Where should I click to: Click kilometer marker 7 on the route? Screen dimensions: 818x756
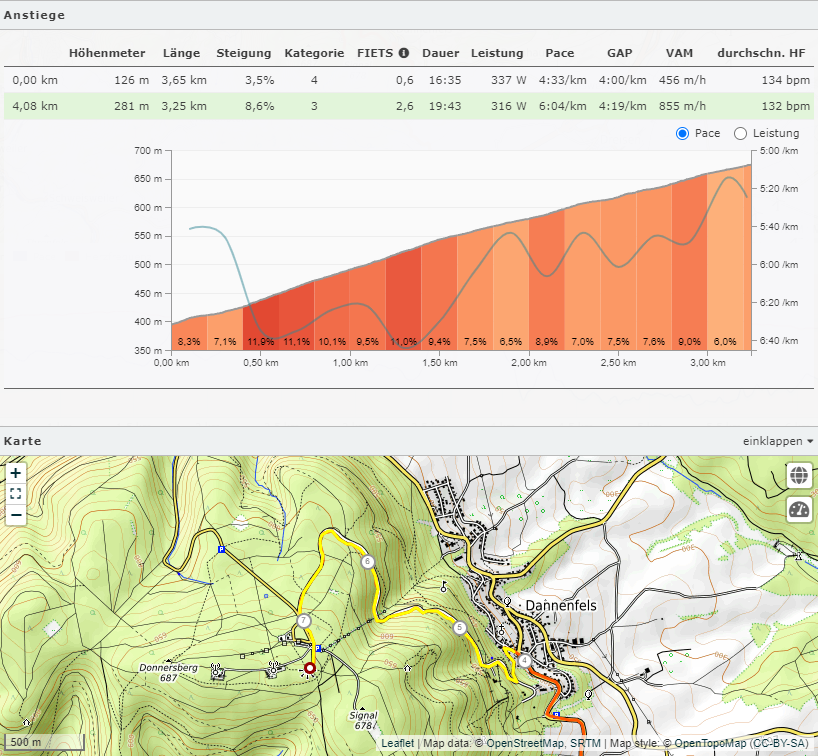[303, 621]
